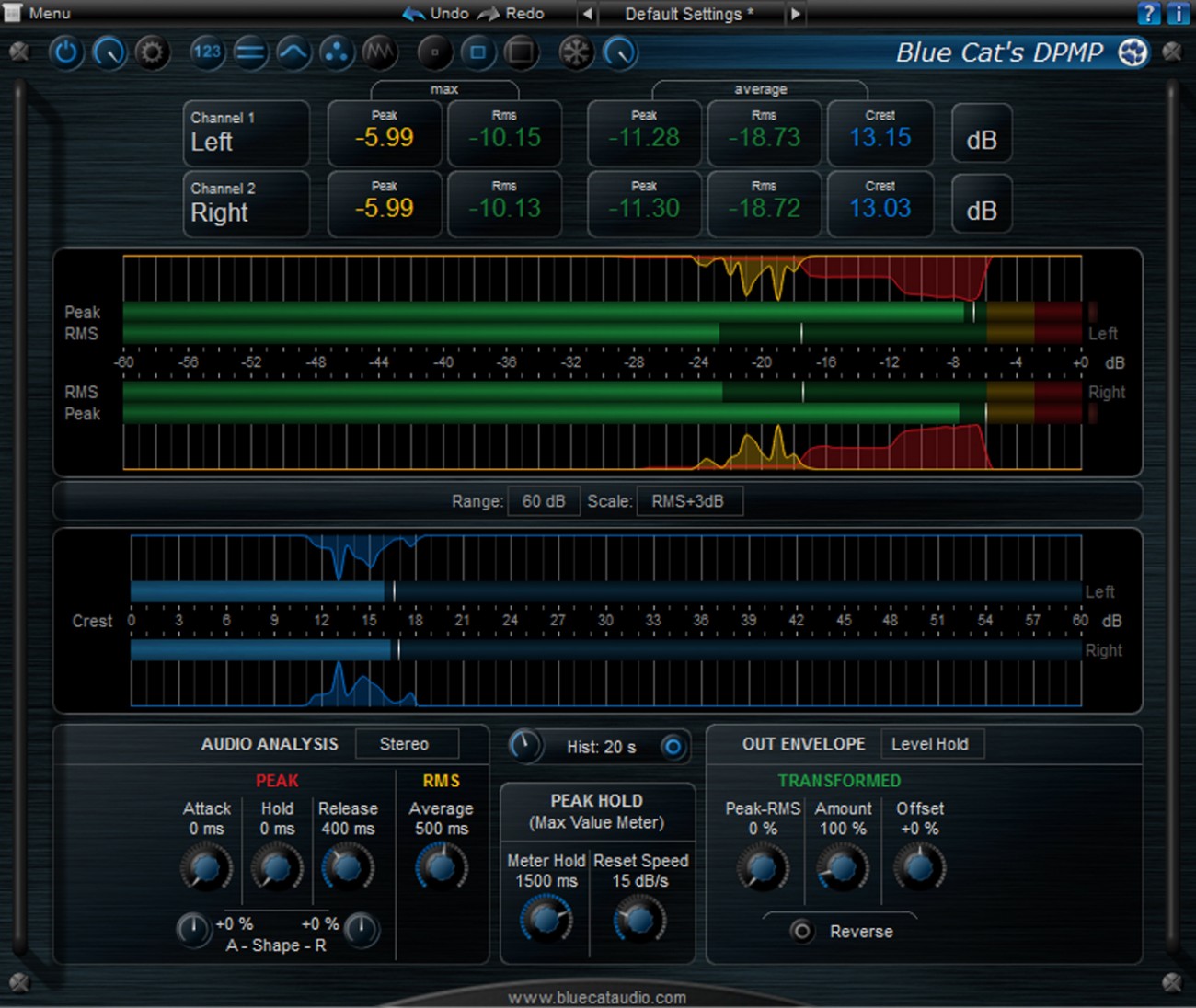Click the three-dots icon in the toolbar
1196x1008 pixels.
[x=337, y=52]
